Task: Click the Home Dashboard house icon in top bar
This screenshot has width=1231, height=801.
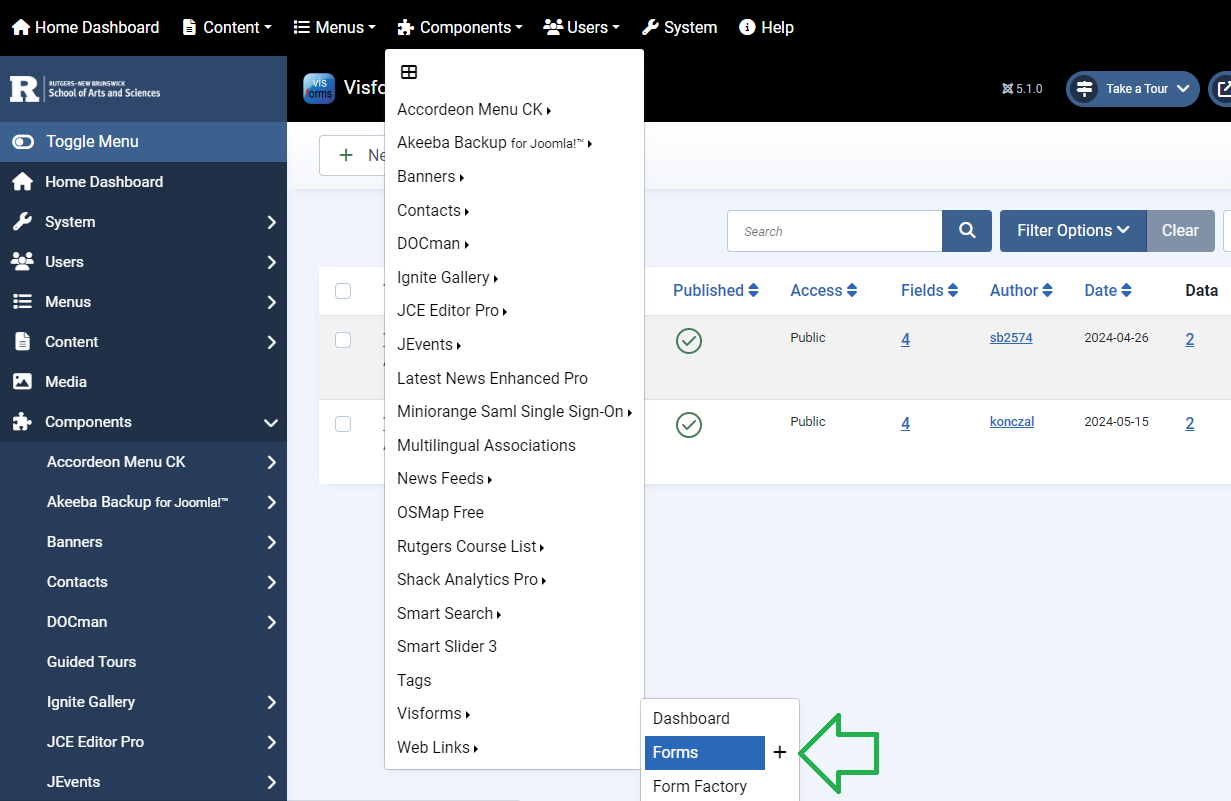Action: coord(21,27)
